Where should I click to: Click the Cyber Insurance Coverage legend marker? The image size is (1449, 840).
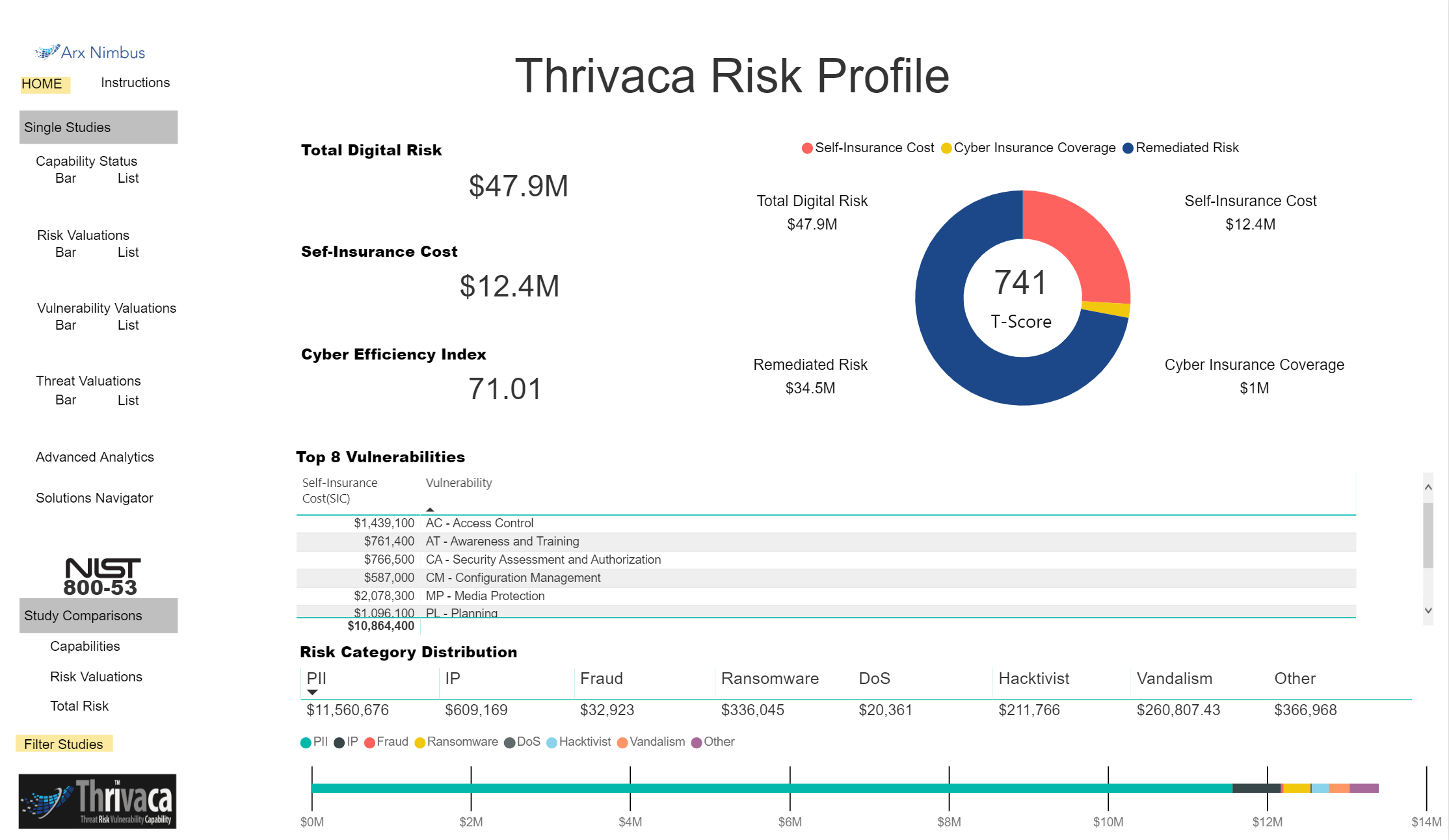pyautogui.click(x=946, y=148)
